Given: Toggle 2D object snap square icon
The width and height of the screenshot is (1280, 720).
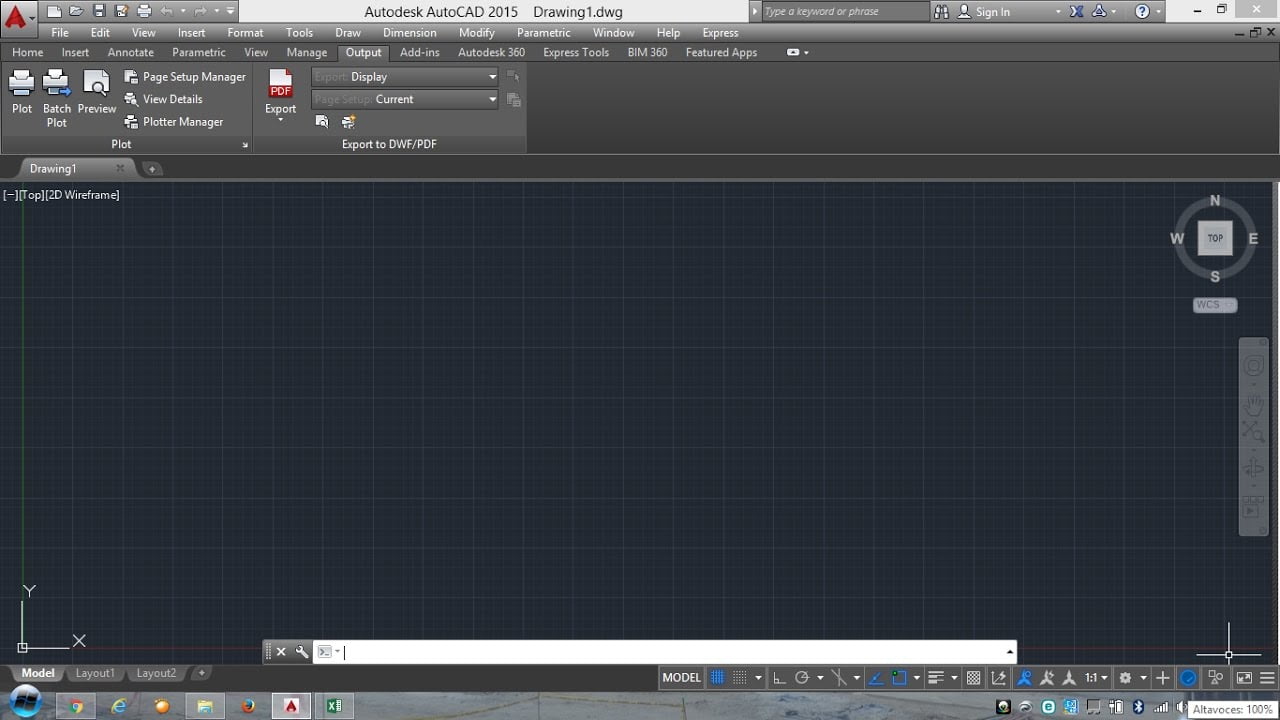Looking at the screenshot, I should [898, 678].
